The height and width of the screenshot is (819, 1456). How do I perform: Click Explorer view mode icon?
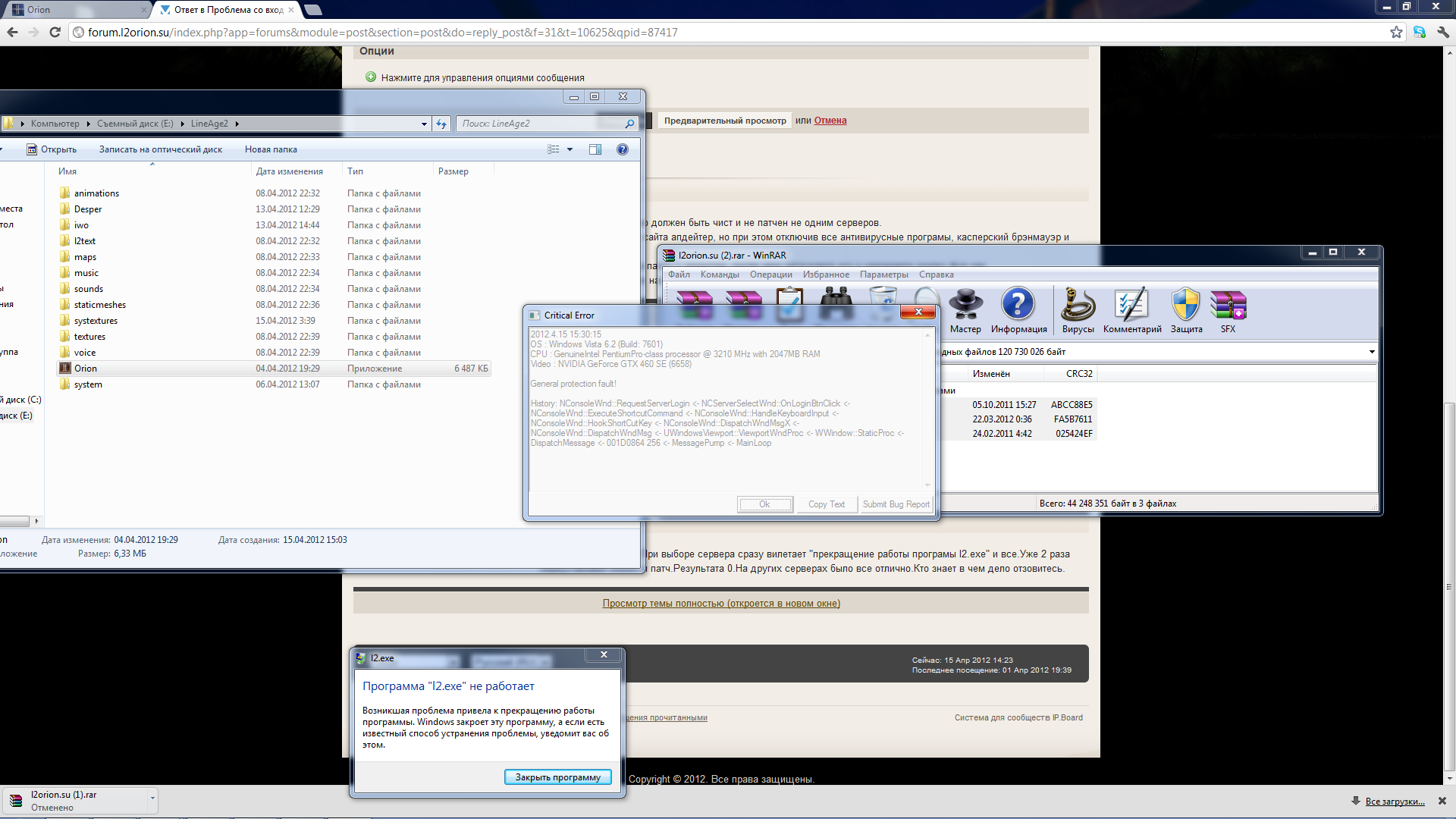click(554, 149)
